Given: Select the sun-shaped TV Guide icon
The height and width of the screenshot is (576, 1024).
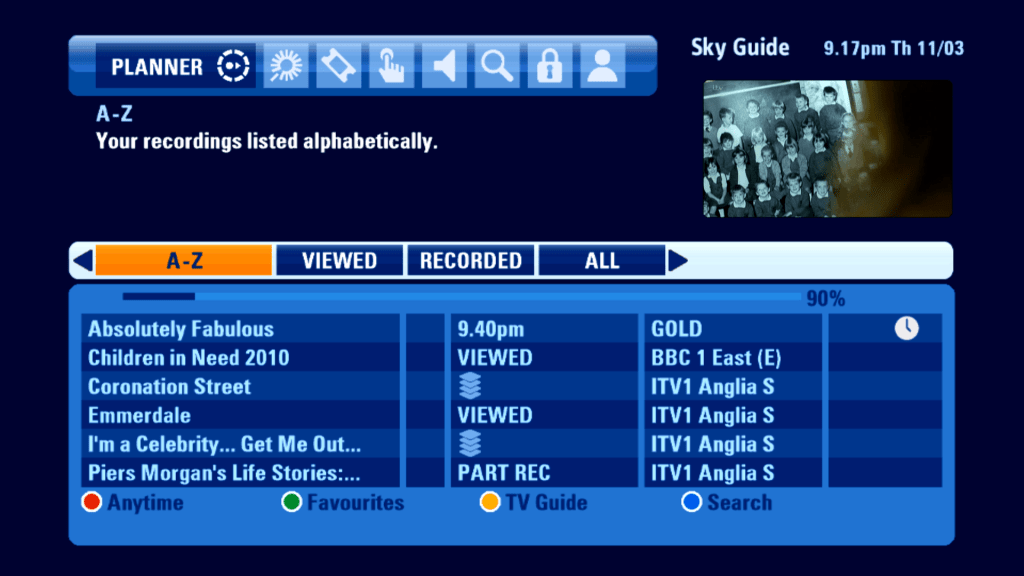Looking at the screenshot, I should point(285,66).
